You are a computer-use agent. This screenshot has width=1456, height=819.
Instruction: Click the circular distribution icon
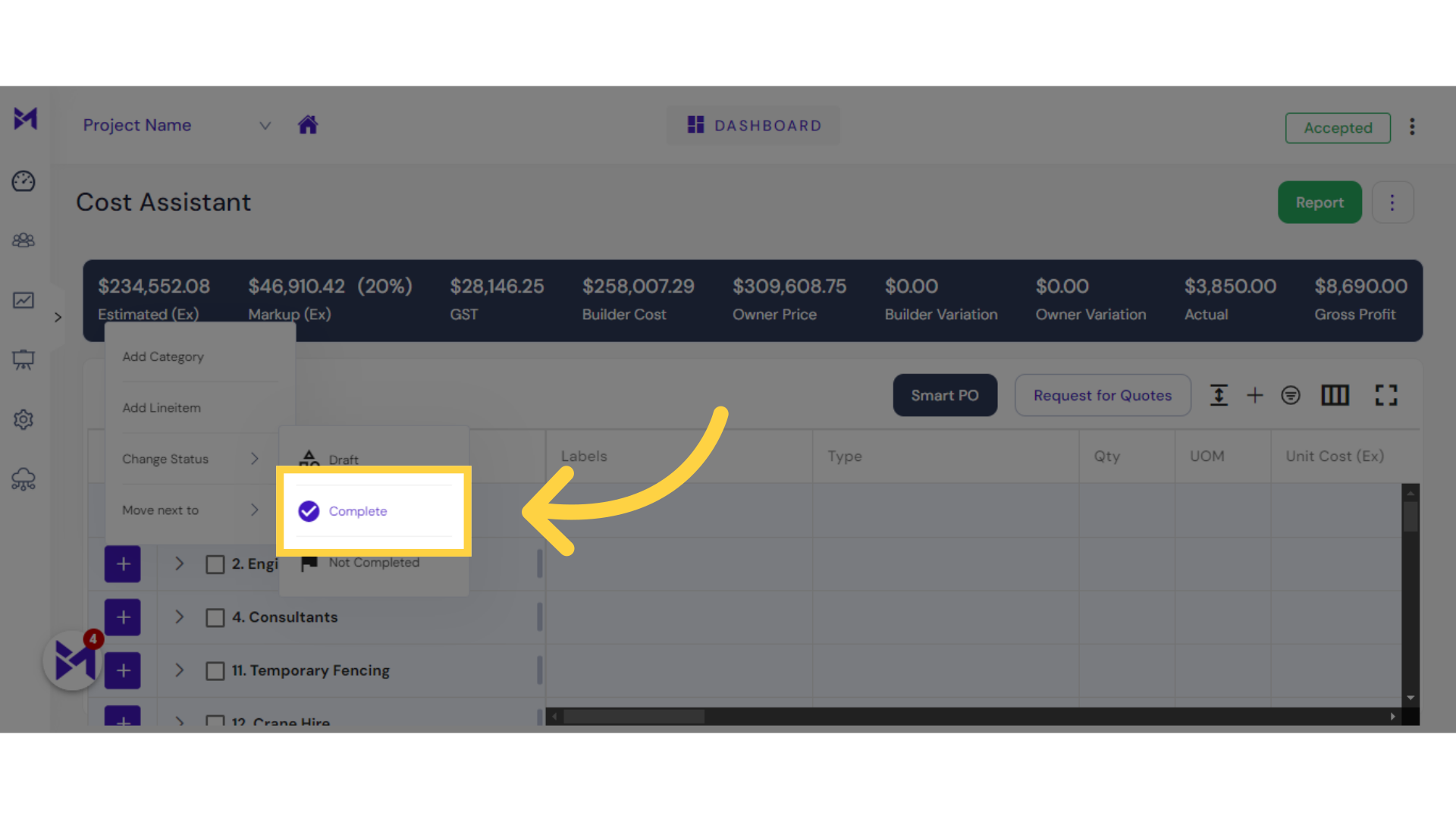(x=1290, y=395)
